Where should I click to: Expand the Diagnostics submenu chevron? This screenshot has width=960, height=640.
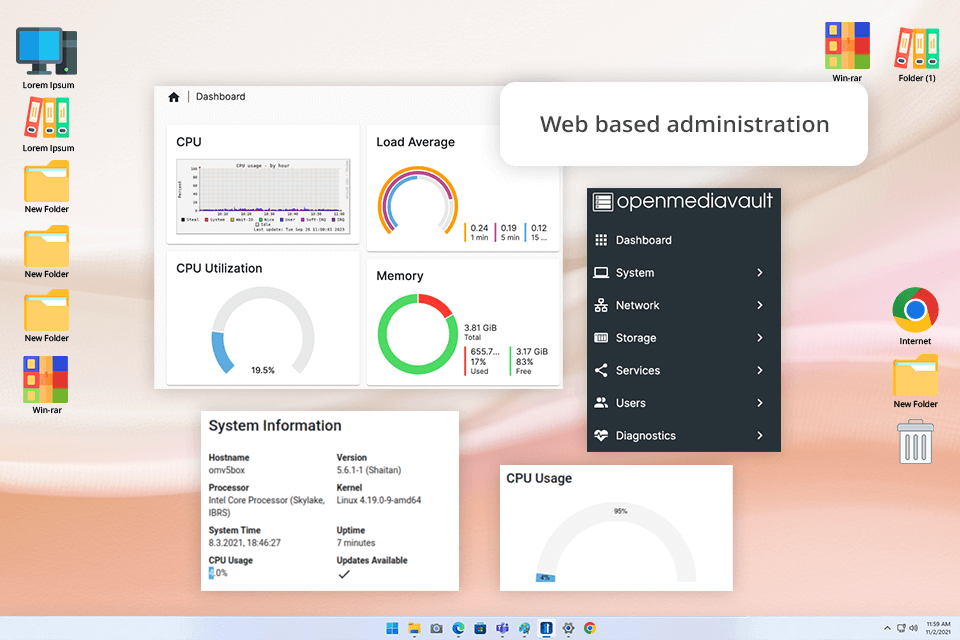click(760, 435)
